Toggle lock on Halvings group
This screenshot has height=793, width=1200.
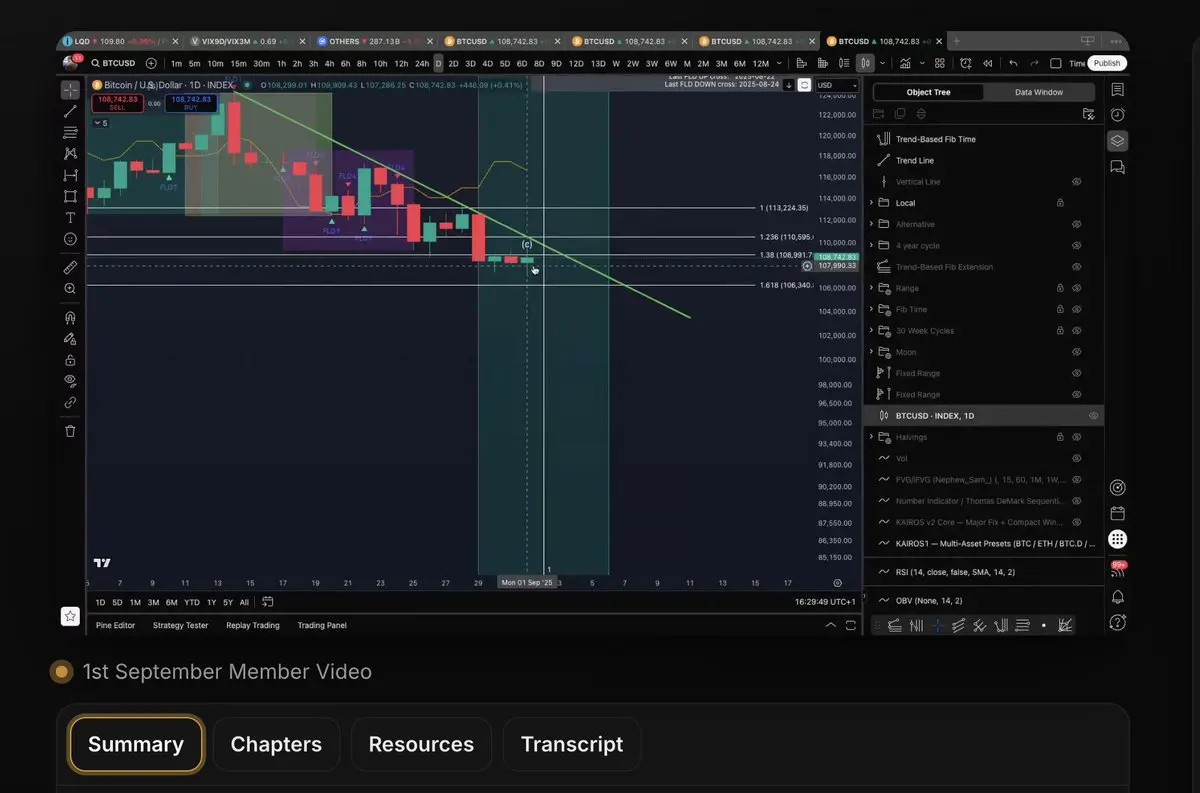(x=1060, y=437)
